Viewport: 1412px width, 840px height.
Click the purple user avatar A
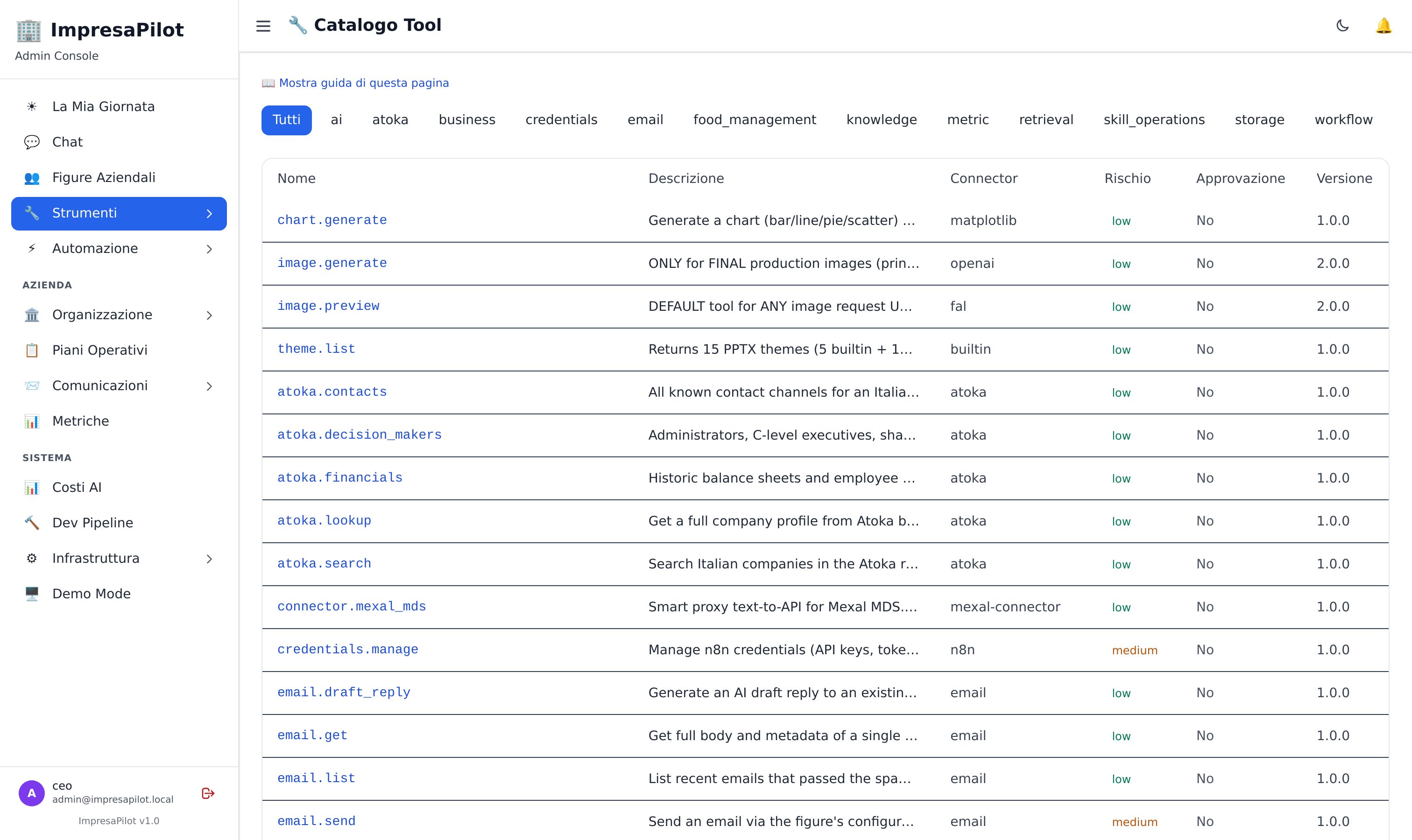coord(32,793)
